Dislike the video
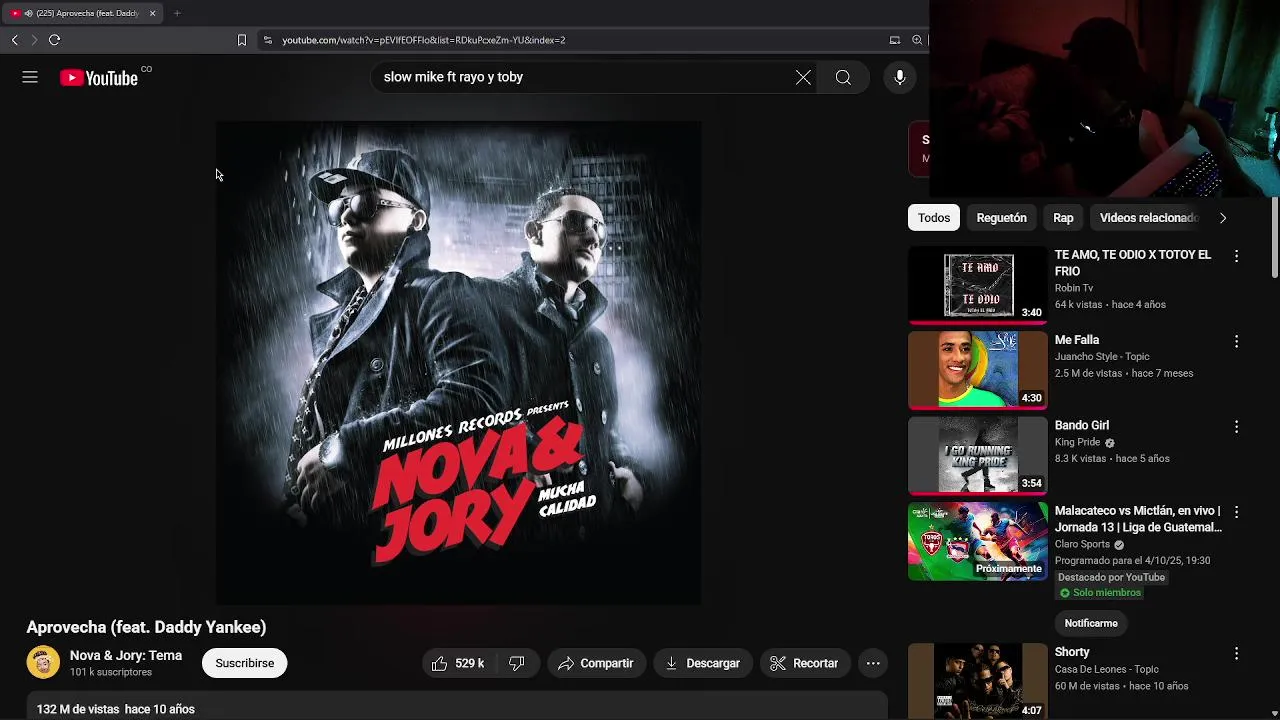Viewport: 1280px width, 720px height. [517, 663]
